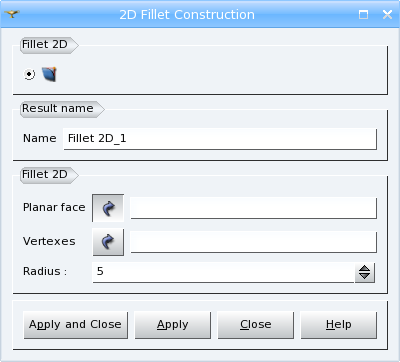Click the Planar face text field
This screenshot has width=400, height=362.
[253, 208]
